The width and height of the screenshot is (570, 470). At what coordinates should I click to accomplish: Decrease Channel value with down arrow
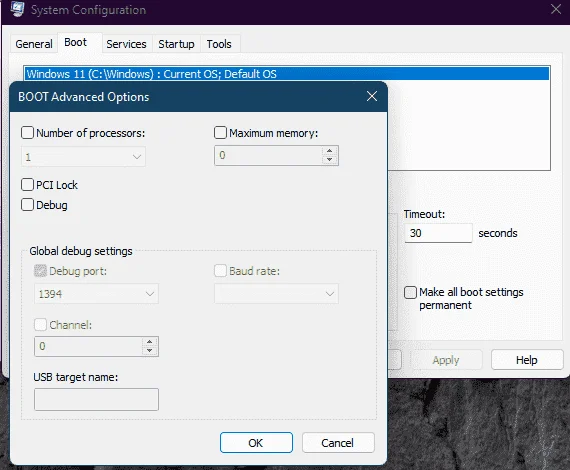pyautogui.click(x=149, y=350)
